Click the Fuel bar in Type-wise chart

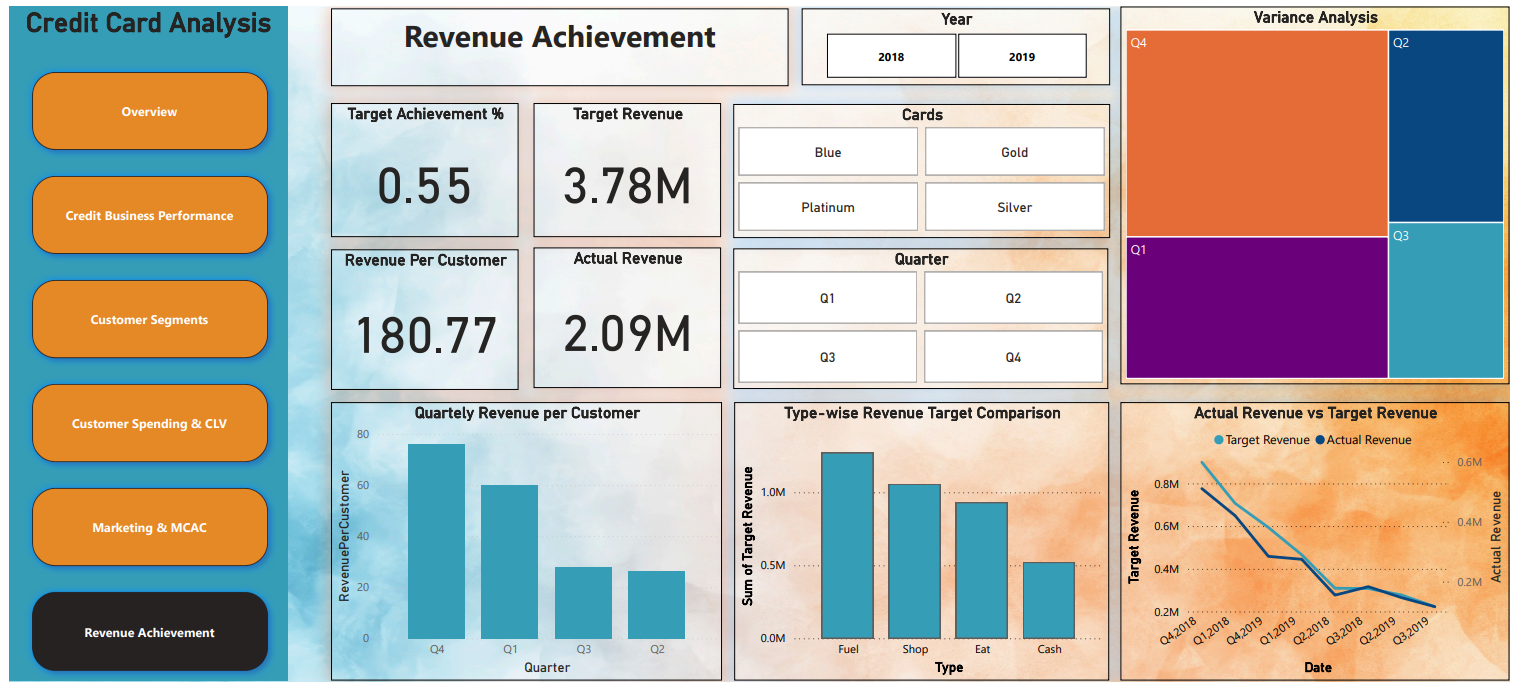[847, 545]
